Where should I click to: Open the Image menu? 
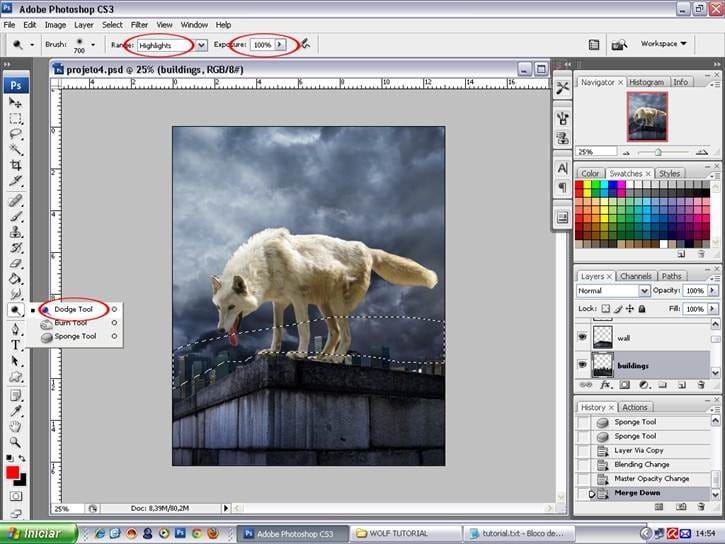coord(55,25)
